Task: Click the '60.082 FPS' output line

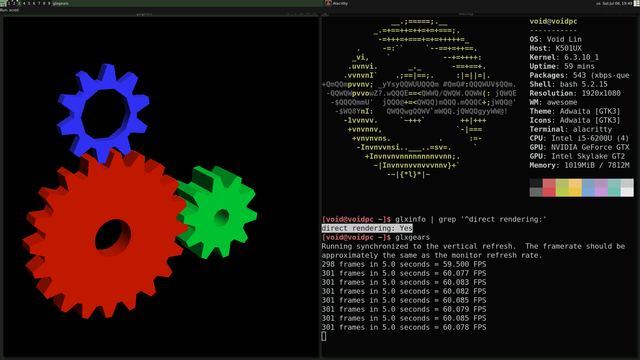Action: click(404, 291)
